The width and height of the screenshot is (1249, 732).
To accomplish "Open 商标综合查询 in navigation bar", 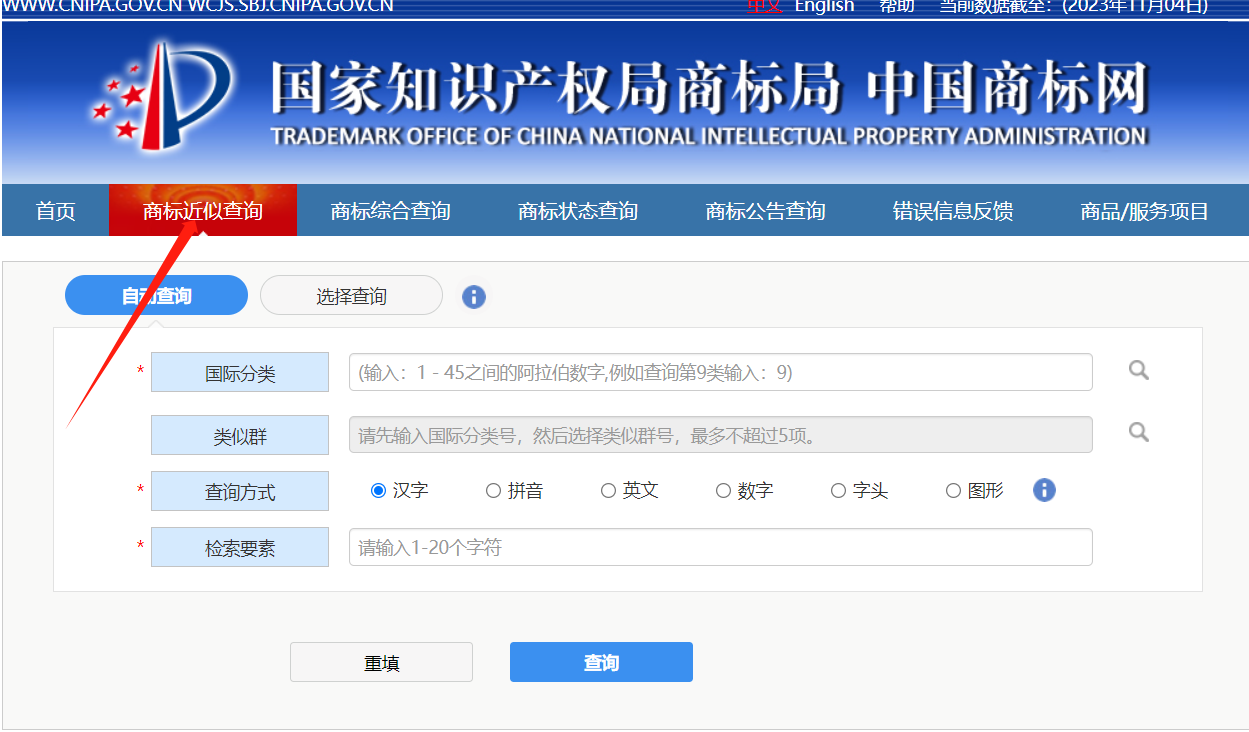I will (390, 211).
